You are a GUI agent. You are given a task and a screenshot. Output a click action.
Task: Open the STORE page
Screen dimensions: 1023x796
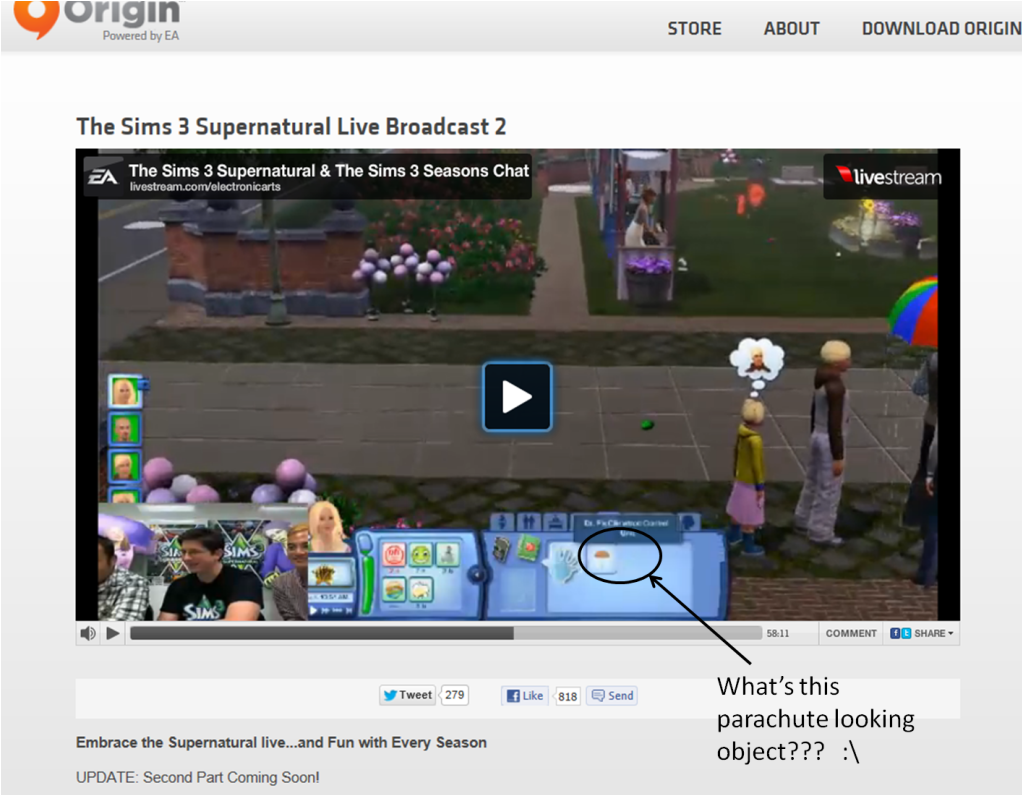694,29
